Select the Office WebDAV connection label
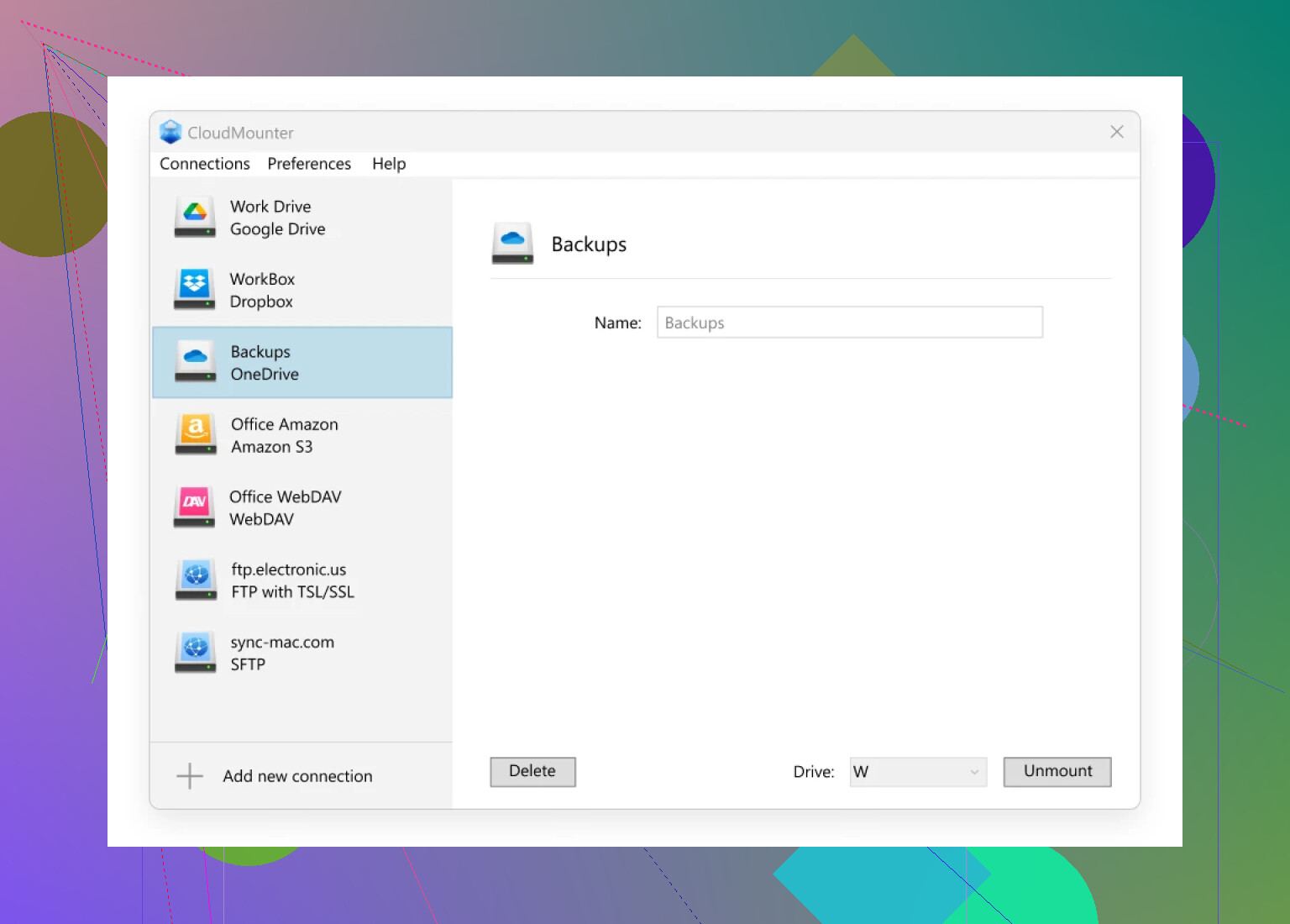The image size is (1290, 924). coord(286,496)
